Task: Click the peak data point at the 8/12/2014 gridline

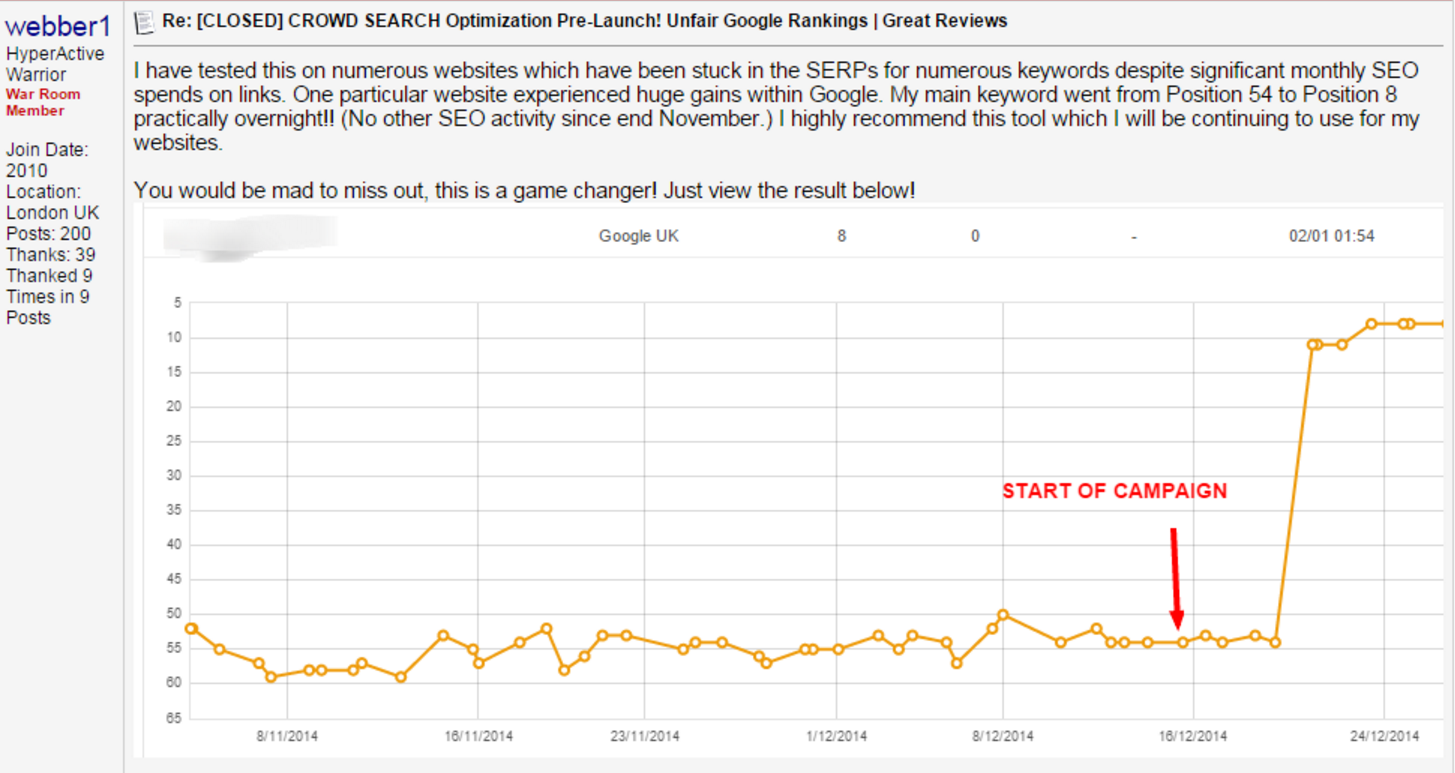Action: click(1003, 615)
